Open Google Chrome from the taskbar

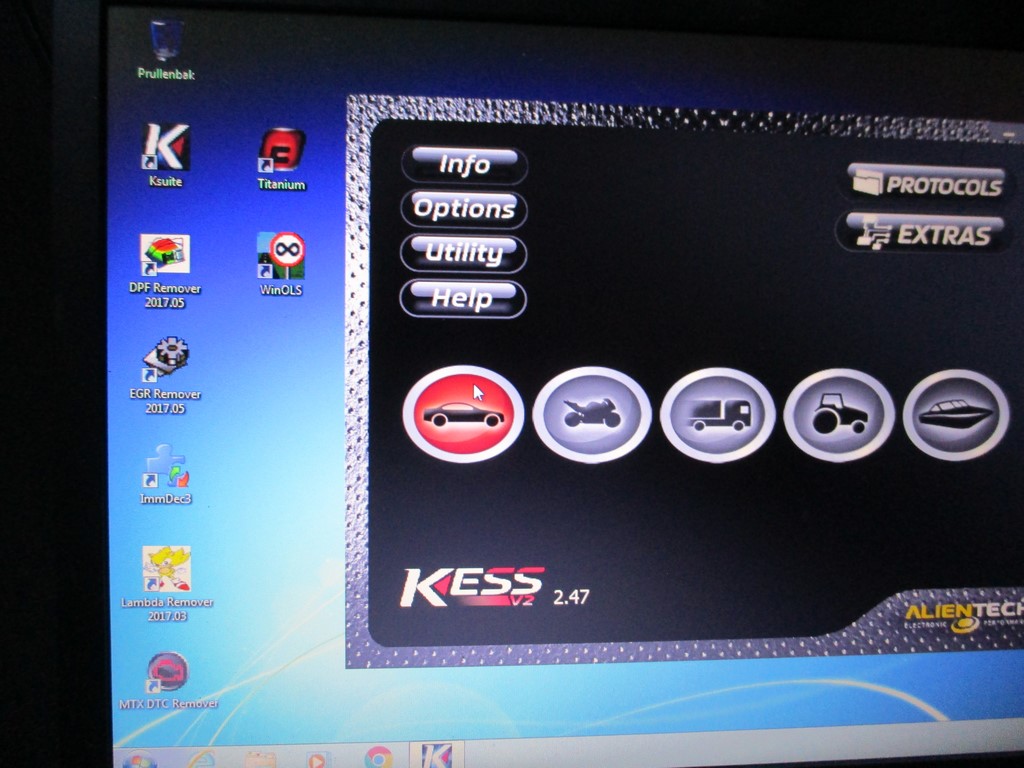(x=378, y=757)
